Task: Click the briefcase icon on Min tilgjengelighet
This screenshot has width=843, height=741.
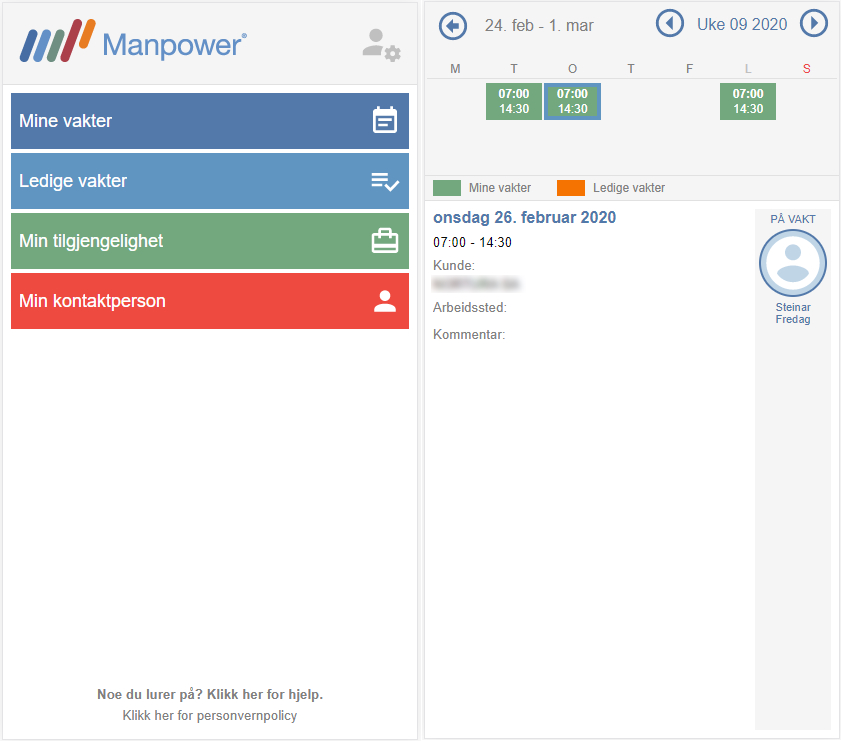Action: coord(385,241)
